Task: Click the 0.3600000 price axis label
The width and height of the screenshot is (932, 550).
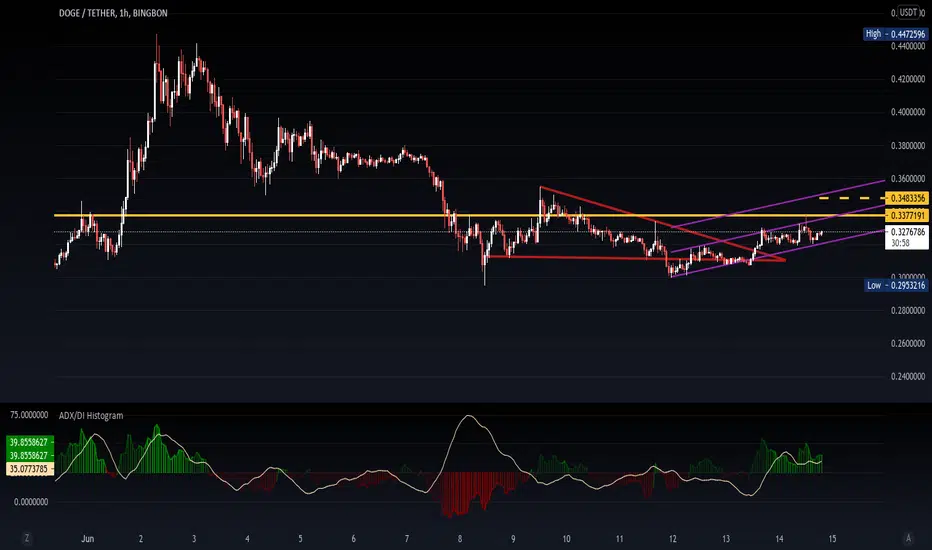Action: pos(908,178)
